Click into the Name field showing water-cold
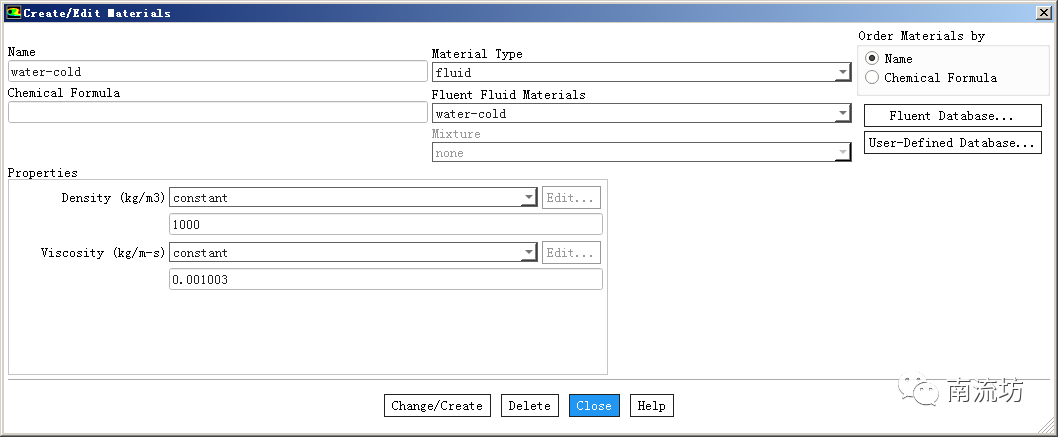 point(217,72)
